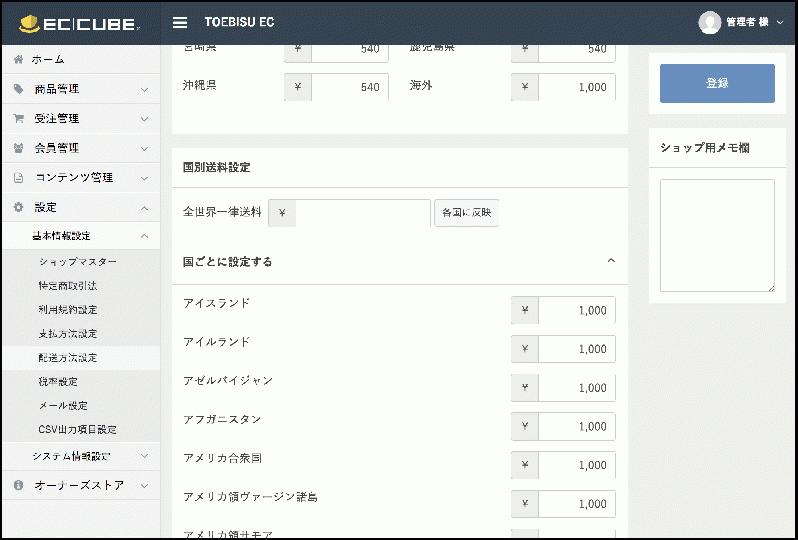
Task: Expand the コンテンツ管理 menu chevron
Action: click(x=145, y=179)
